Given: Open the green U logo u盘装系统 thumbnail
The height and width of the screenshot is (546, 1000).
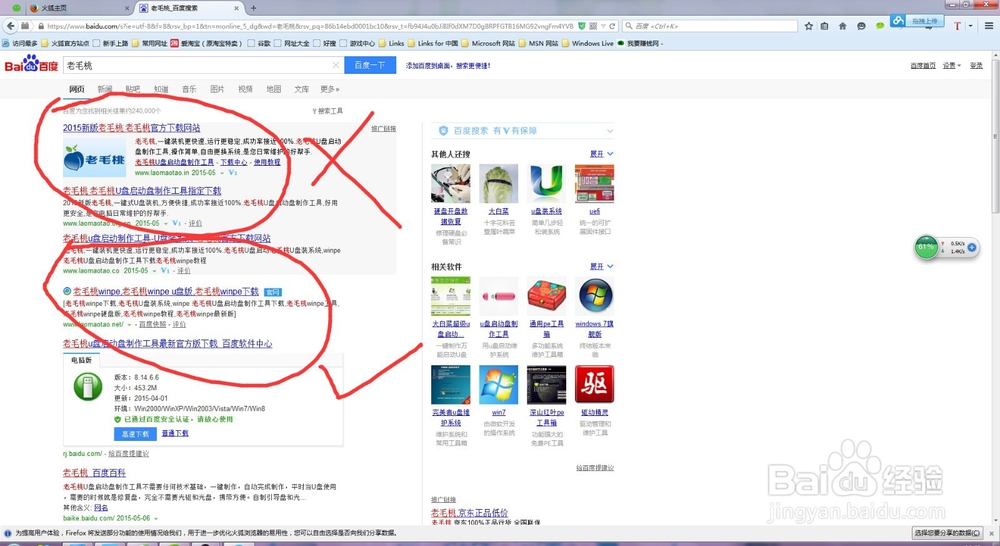Looking at the screenshot, I should [547, 184].
